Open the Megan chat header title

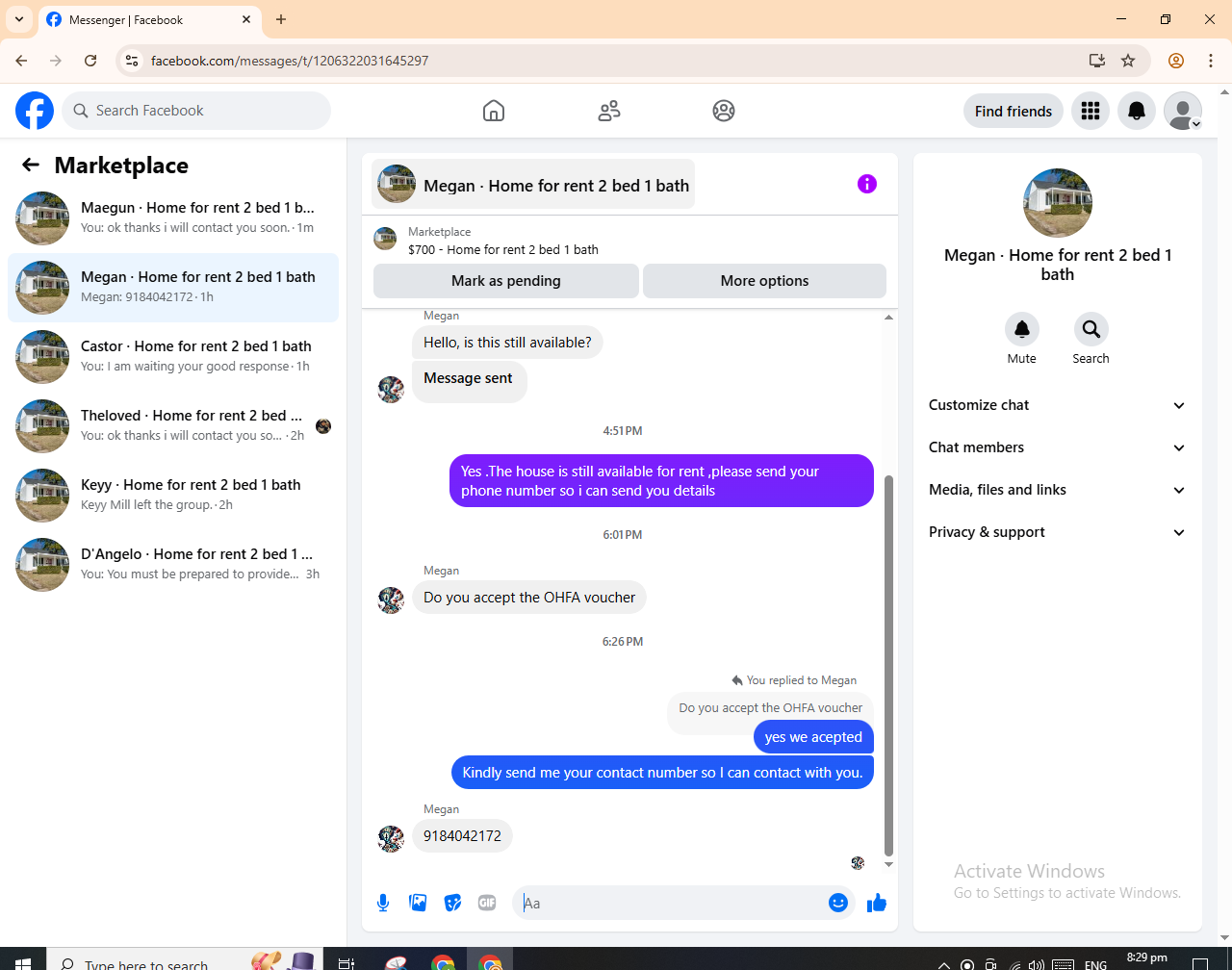pos(533,184)
